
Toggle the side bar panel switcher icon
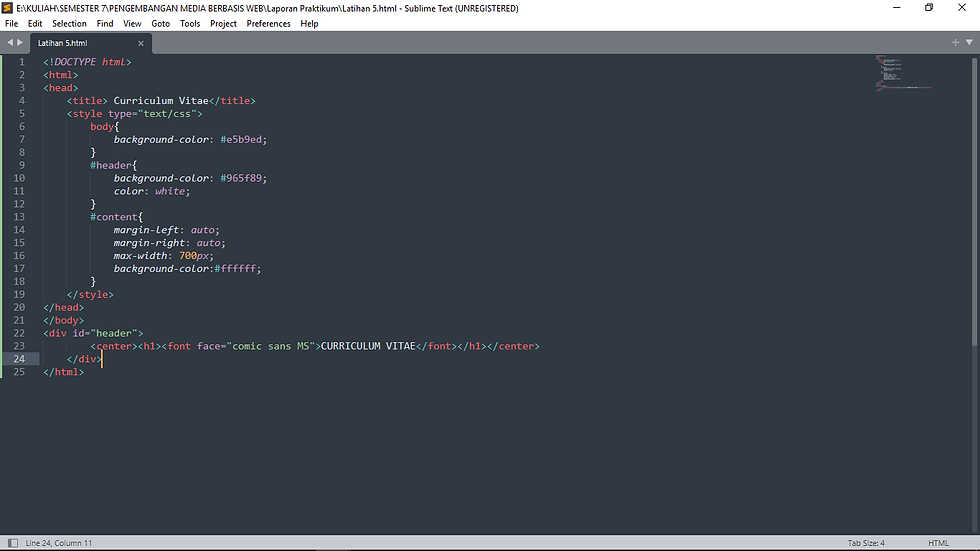point(12,543)
